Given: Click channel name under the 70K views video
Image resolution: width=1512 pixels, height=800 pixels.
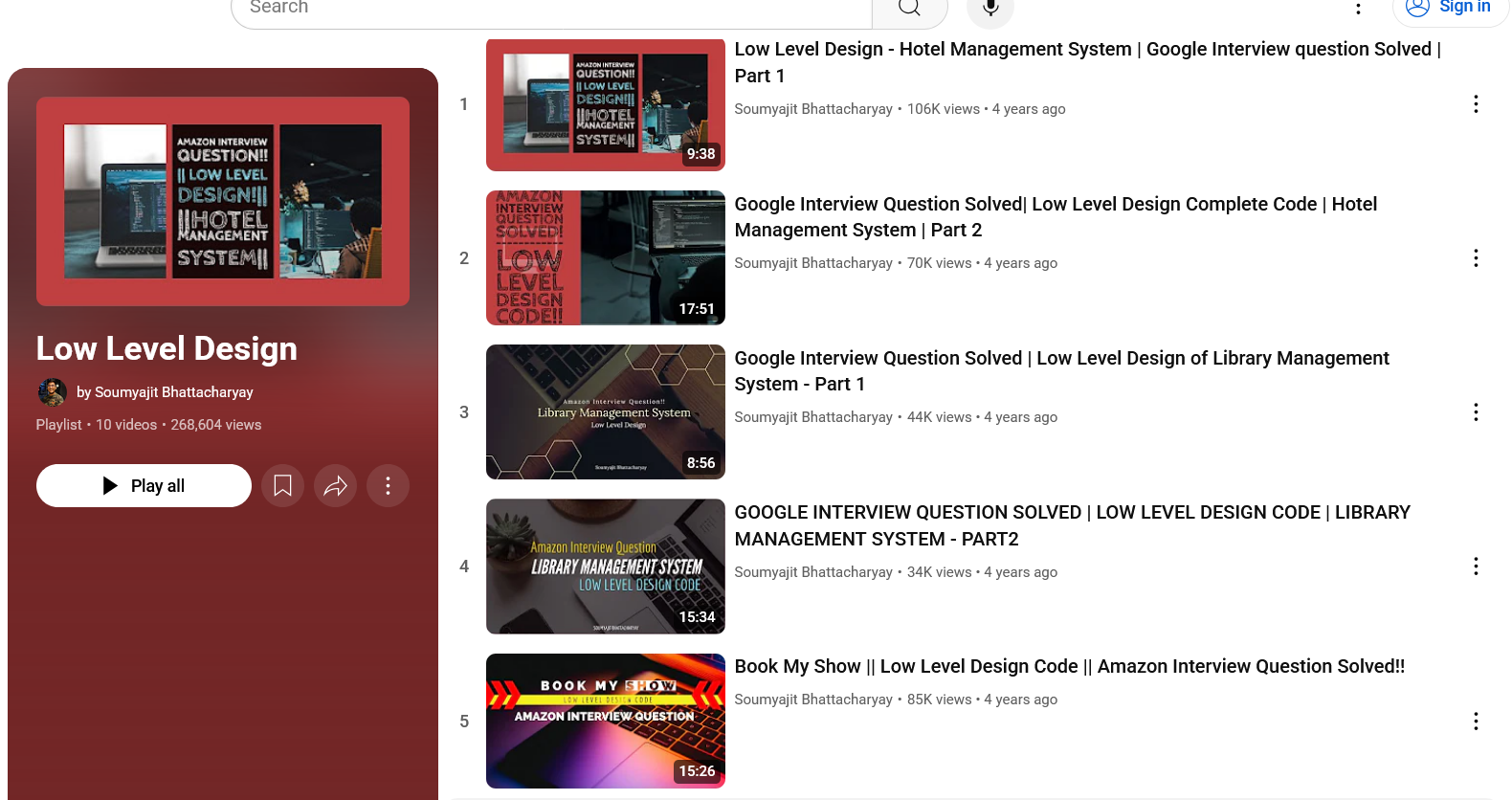Looking at the screenshot, I should point(813,263).
